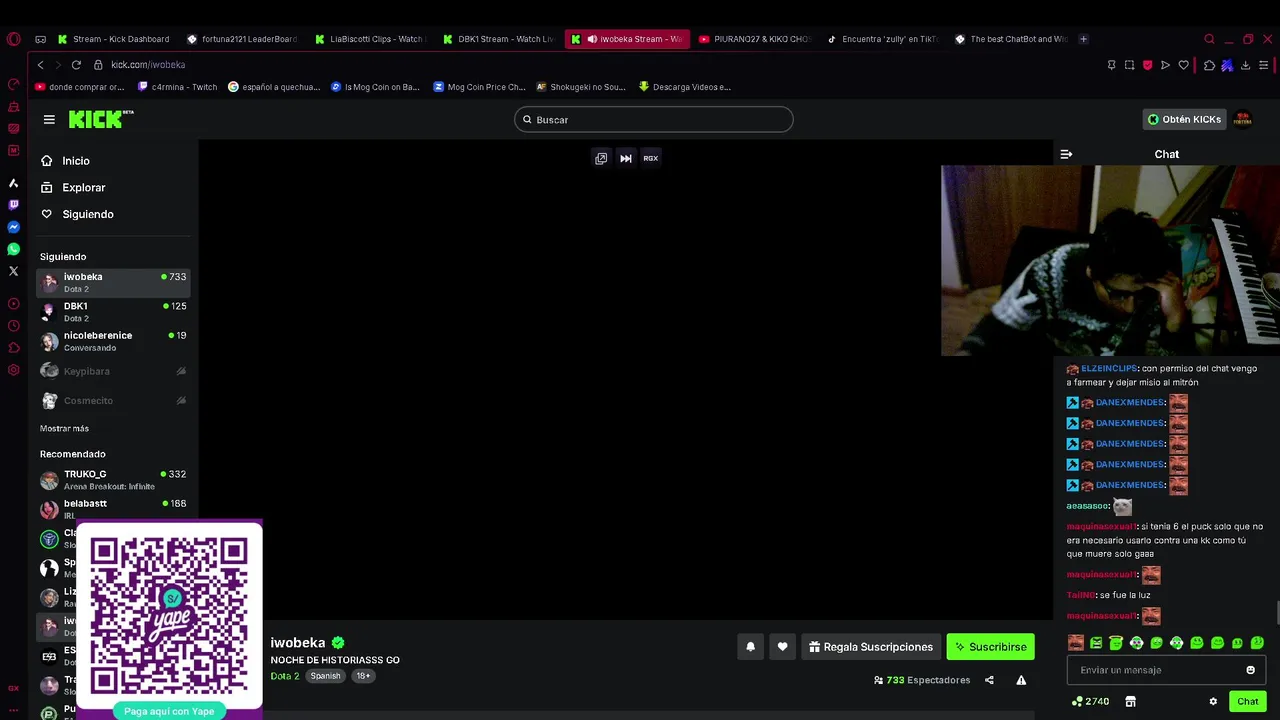
Task: Click skip-forward icon above player
Action: (626, 158)
